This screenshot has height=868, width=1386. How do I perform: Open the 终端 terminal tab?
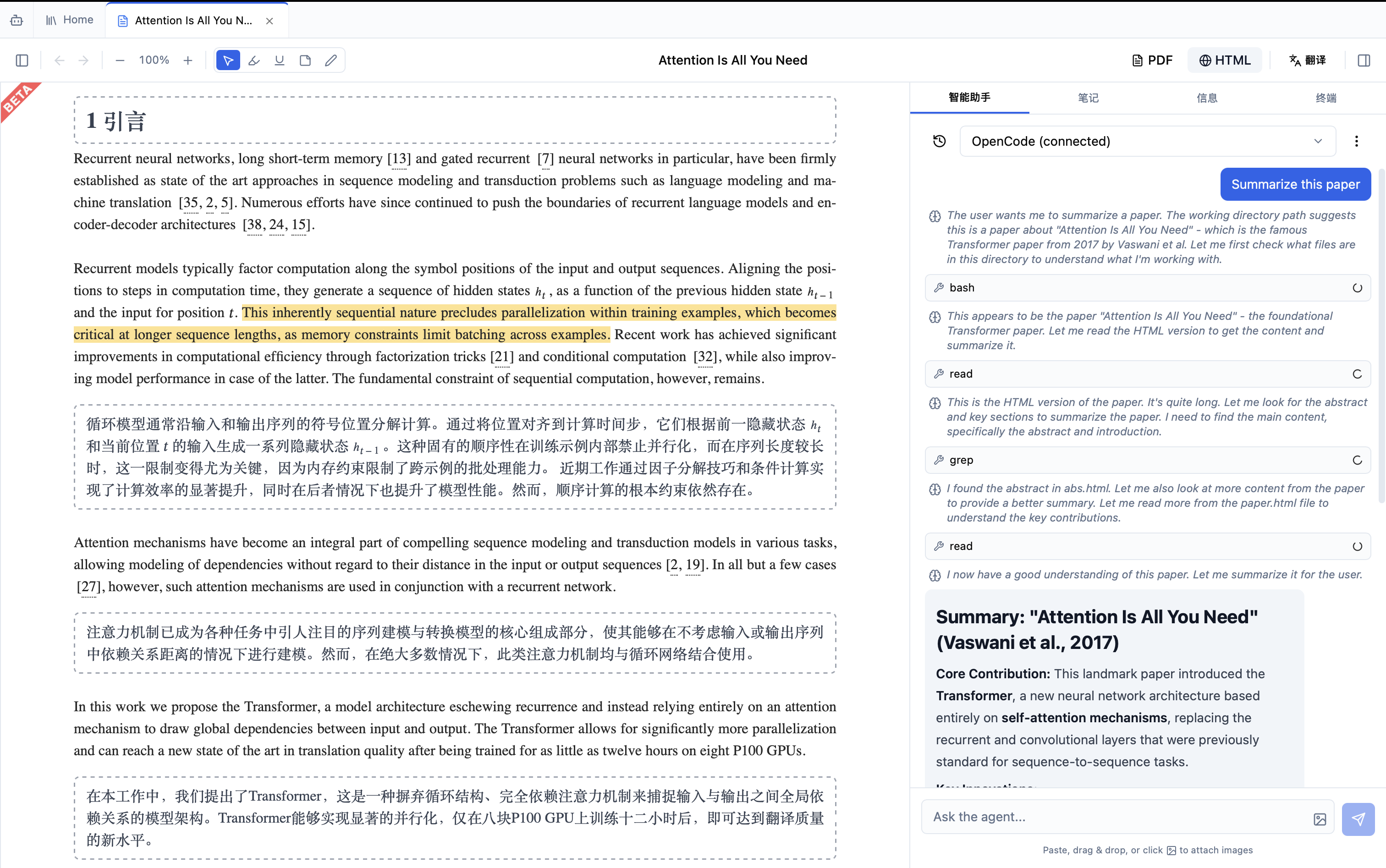click(1325, 98)
